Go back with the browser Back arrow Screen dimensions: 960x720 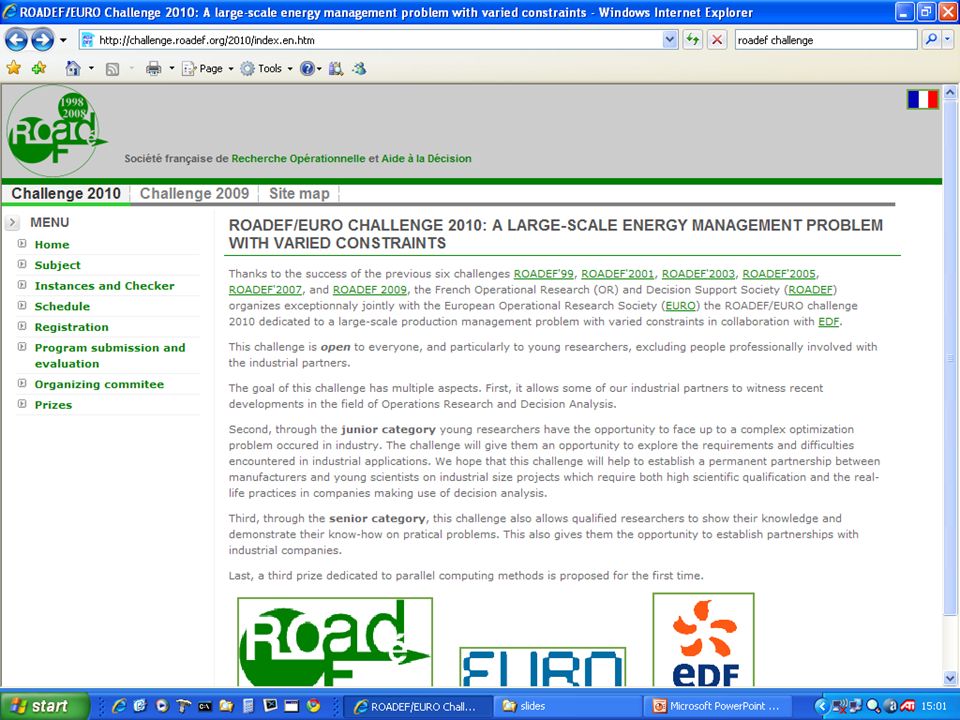pyautogui.click(x=16, y=40)
